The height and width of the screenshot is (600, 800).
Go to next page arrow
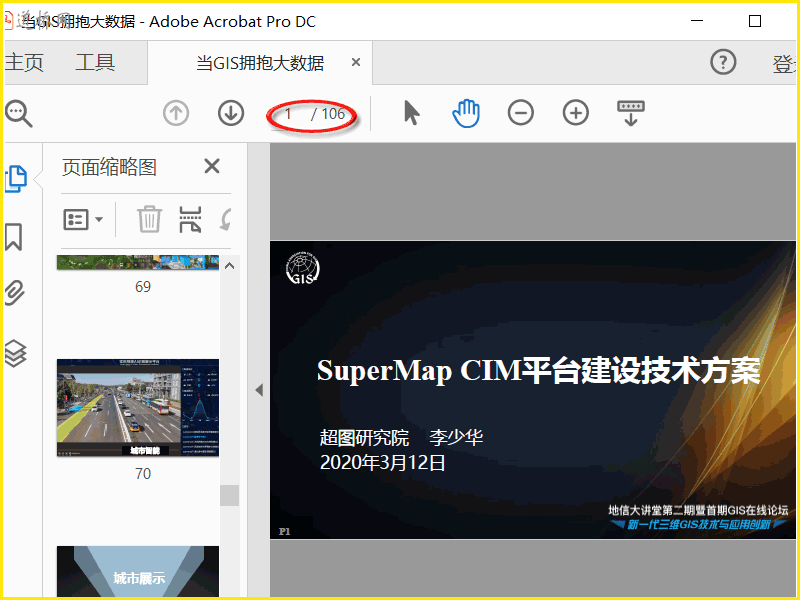(x=231, y=113)
